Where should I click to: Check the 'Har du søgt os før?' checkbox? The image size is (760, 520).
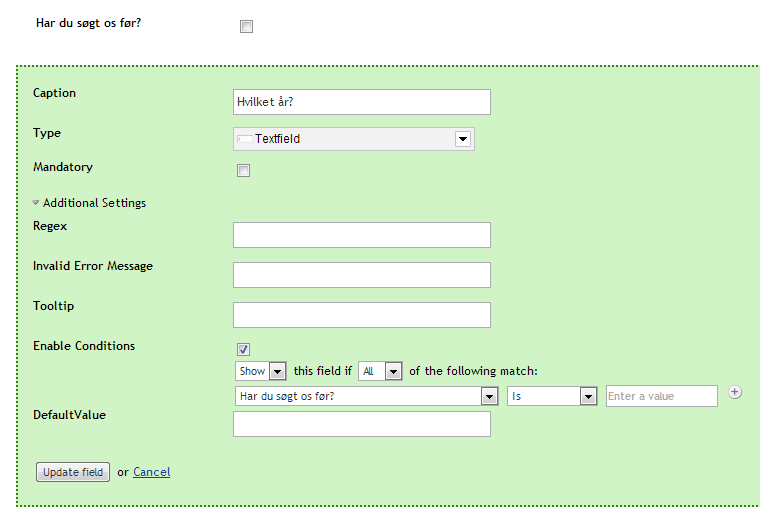point(246,27)
